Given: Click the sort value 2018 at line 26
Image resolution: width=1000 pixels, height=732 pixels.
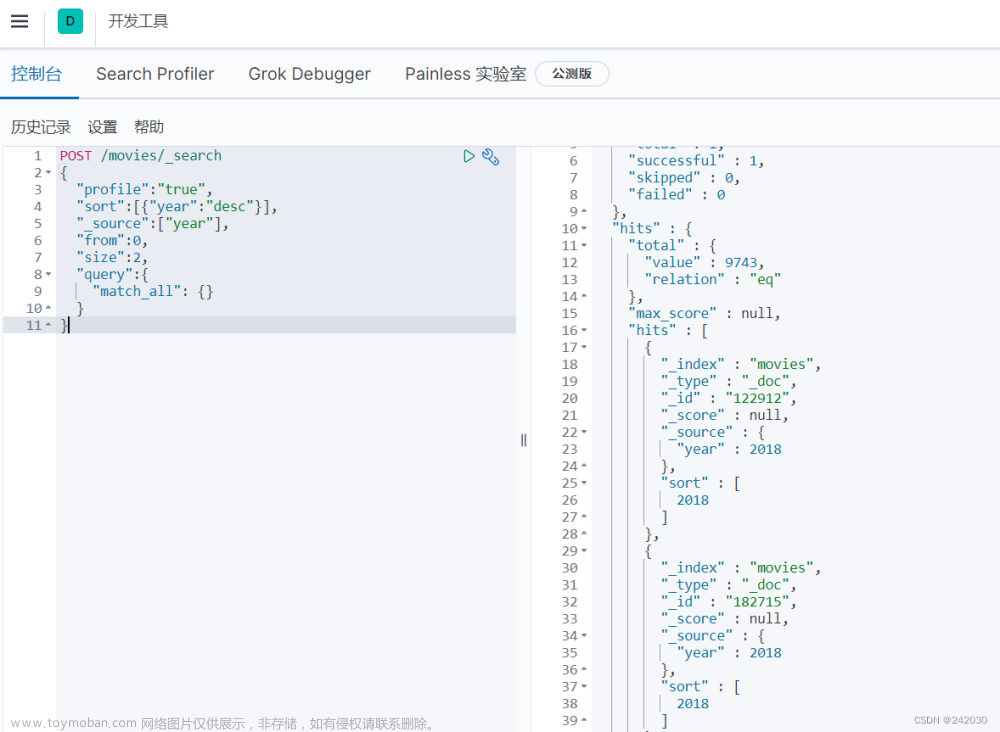Looking at the screenshot, I should tap(693, 500).
